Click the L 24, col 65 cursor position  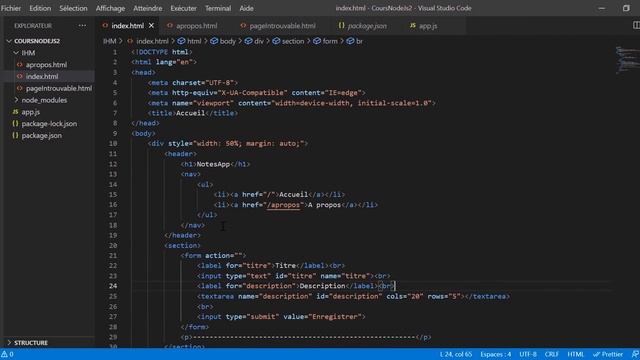click(x=456, y=354)
